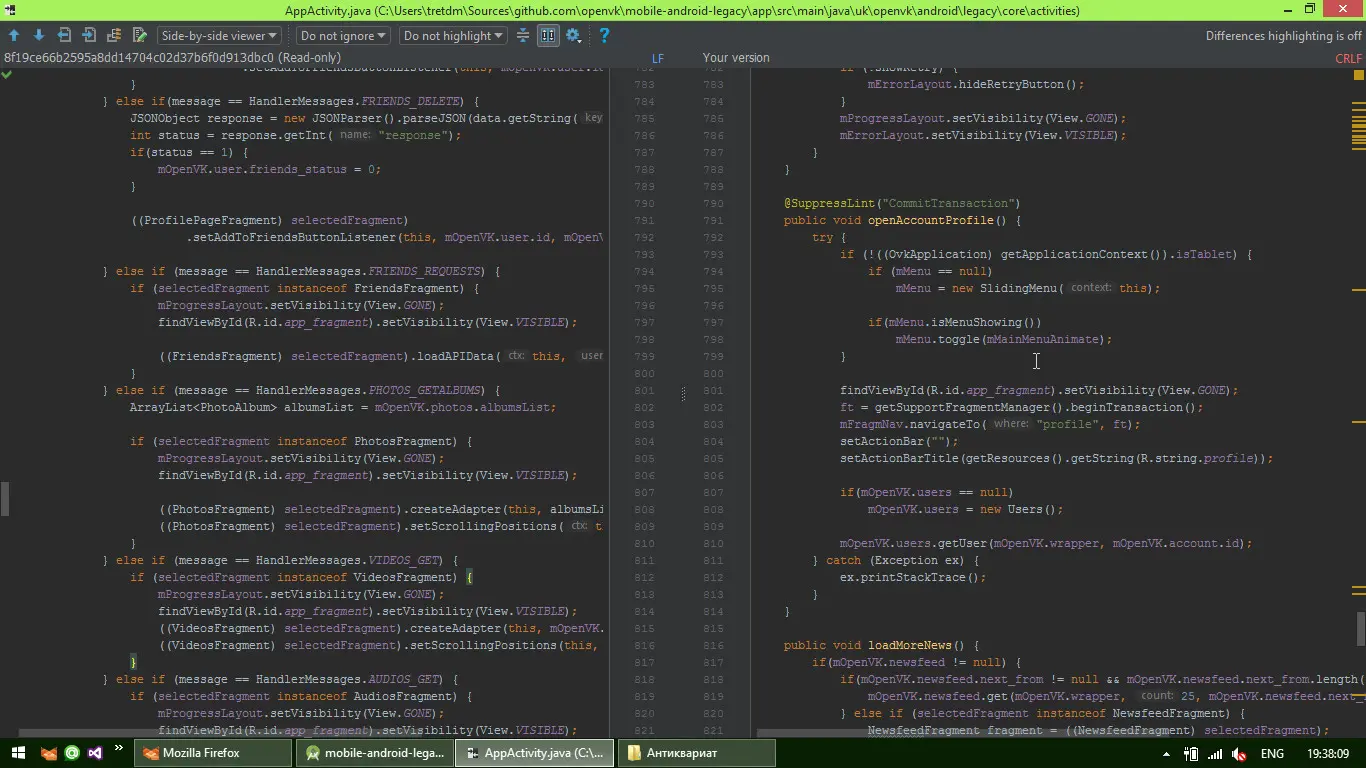Click the show diff in tree icon
Image resolution: width=1366 pixels, height=768 pixels.
click(114, 35)
